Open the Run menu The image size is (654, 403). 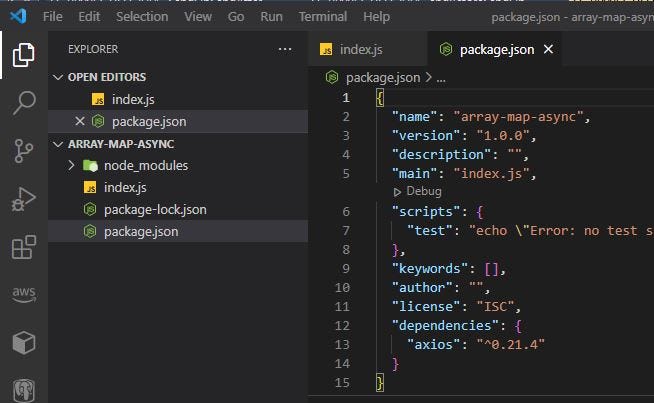pos(271,17)
